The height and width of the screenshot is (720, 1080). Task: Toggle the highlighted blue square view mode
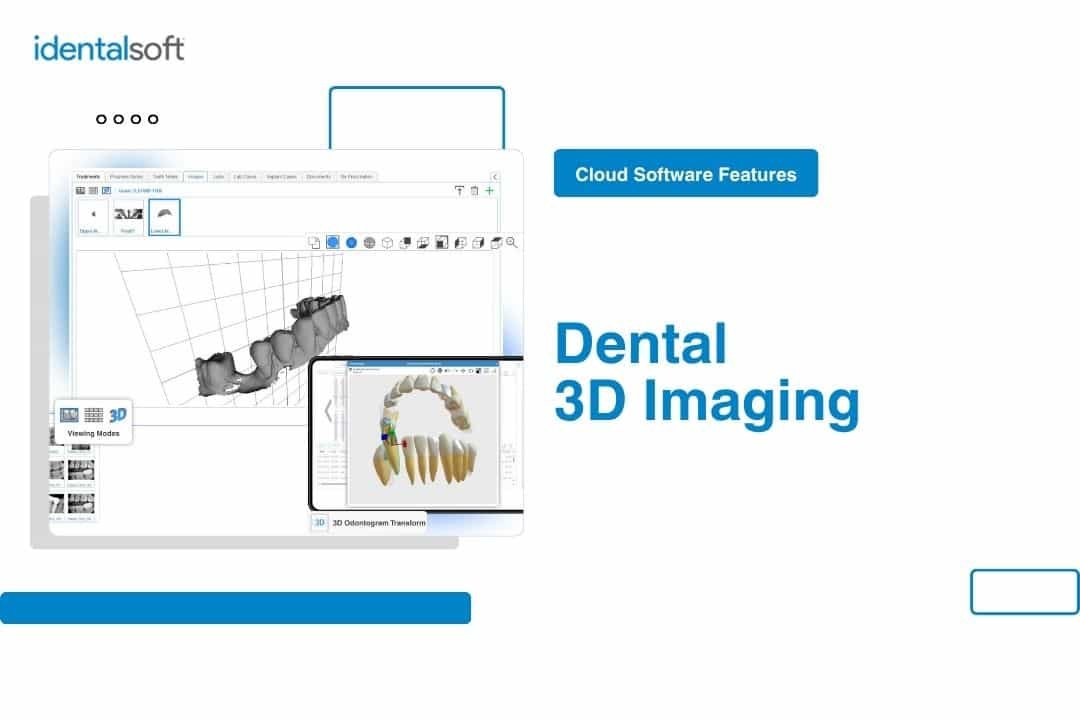pos(332,242)
